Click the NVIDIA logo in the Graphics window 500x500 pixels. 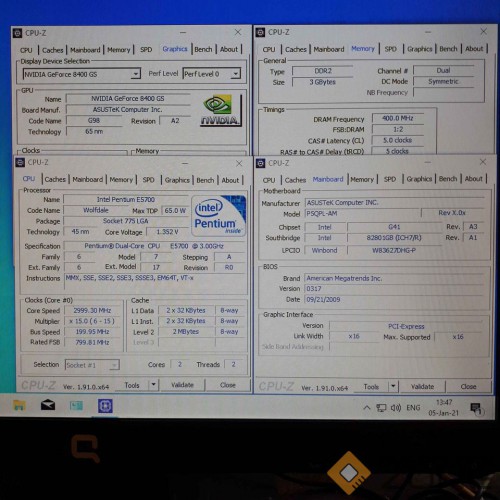[x=220, y=110]
